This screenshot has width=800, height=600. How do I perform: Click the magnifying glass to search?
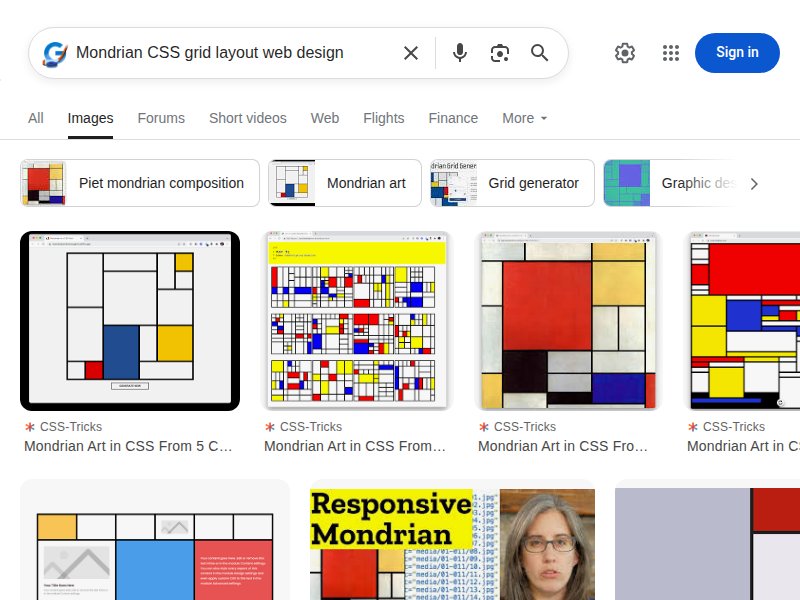(539, 53)
